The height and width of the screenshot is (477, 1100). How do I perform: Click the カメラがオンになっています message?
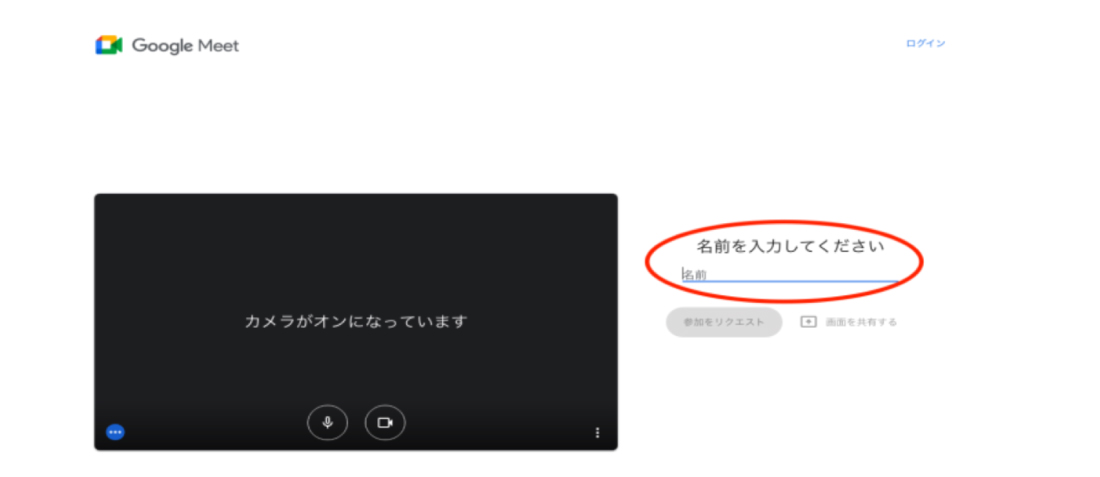[x=356, y=322]
